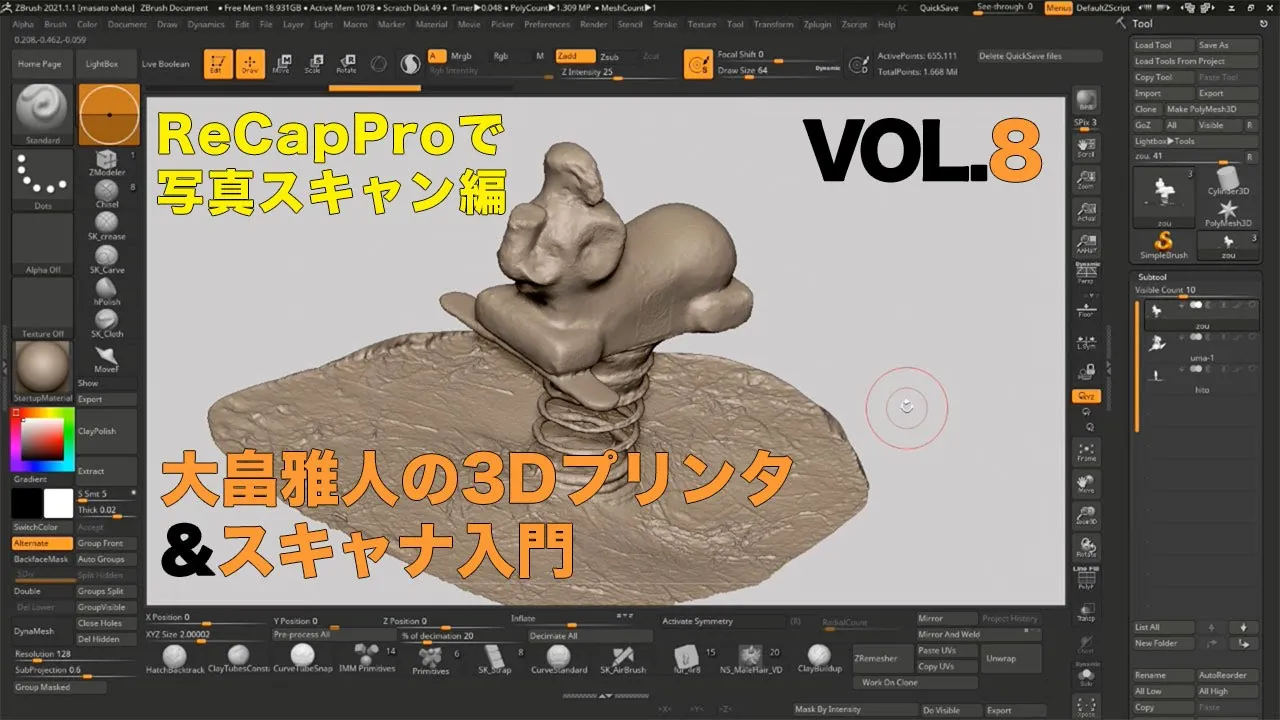This screenshot has width=1280, height=720.
Task: Toggle Live Boolean mode
Action: coord(166,64)
